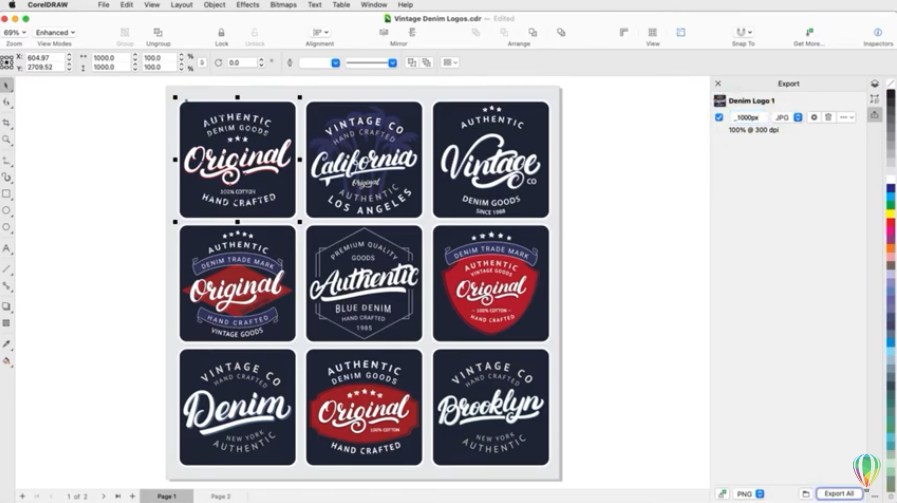This screenshot has width=897, height=503.
Task: Click the Export All button
Action: pyautogui.click(x=839, y=494)
